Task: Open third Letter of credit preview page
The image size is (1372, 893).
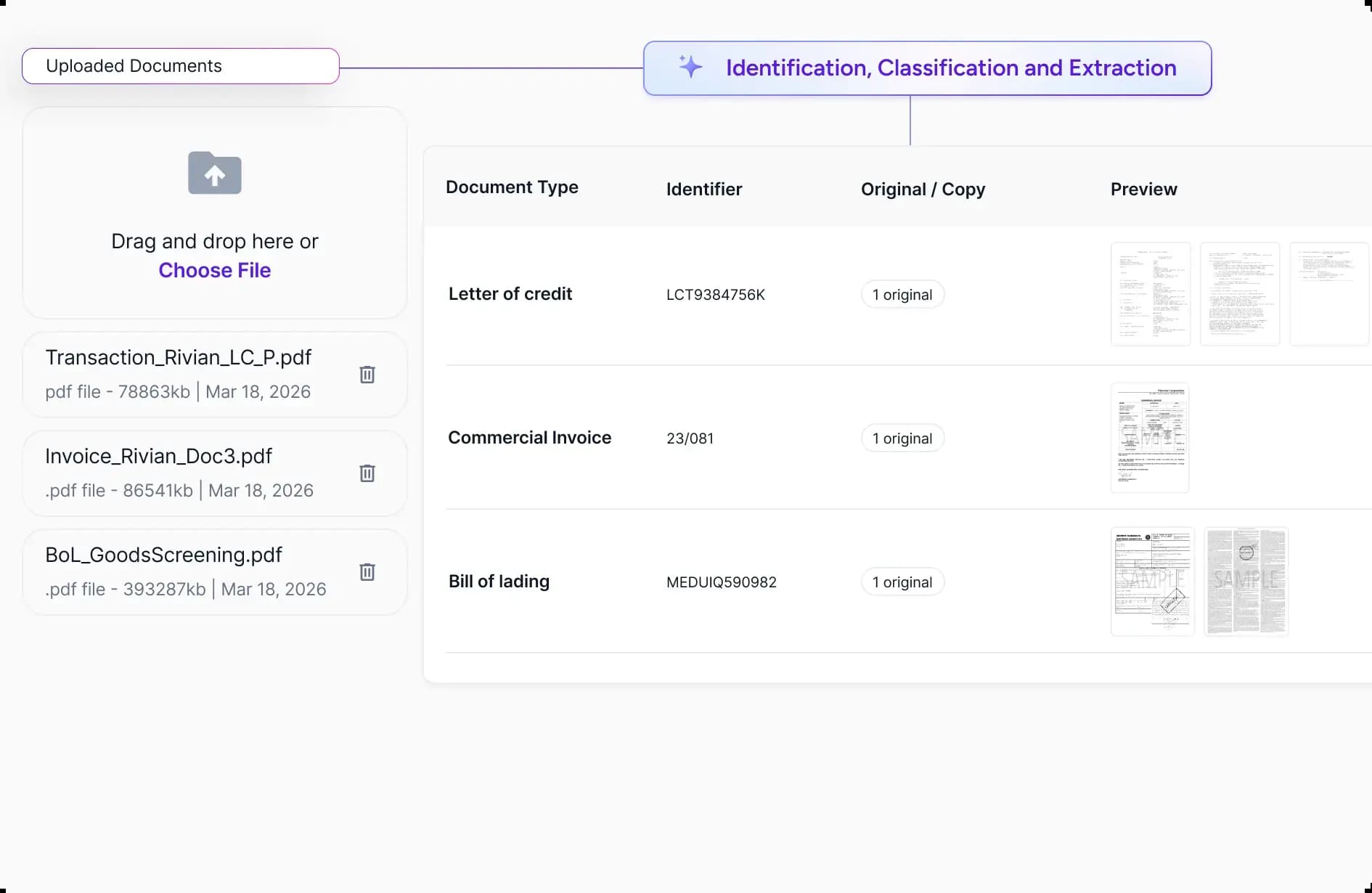Action: (1328, 294)
